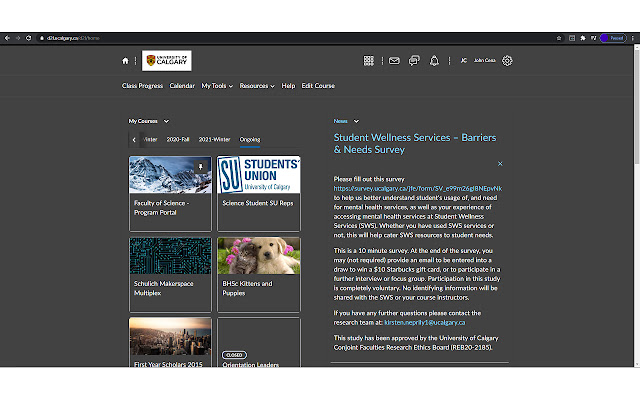
Task: Open the message alerts envelope icon
Action: (394, 61)
